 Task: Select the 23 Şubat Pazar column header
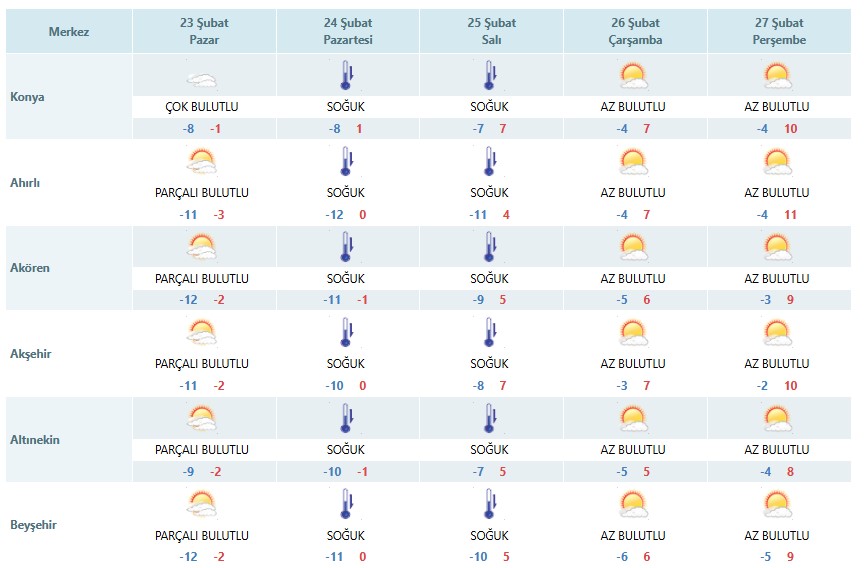point(204,31)
